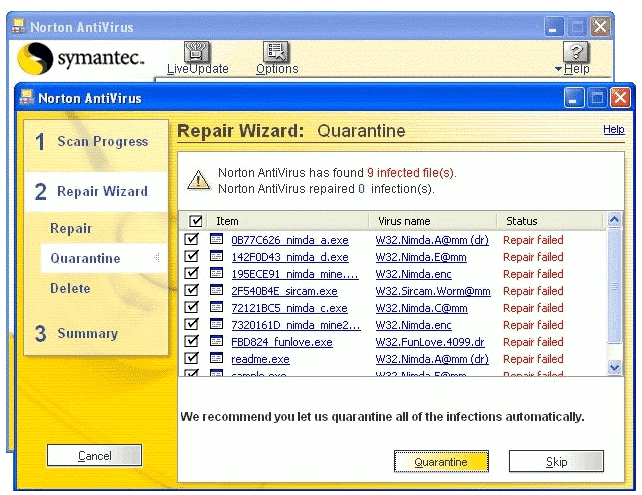The image size is (642, 495).
Task: Click the file icon beside readme.exe
Action: pyautogui.click(x=217, y=359)
